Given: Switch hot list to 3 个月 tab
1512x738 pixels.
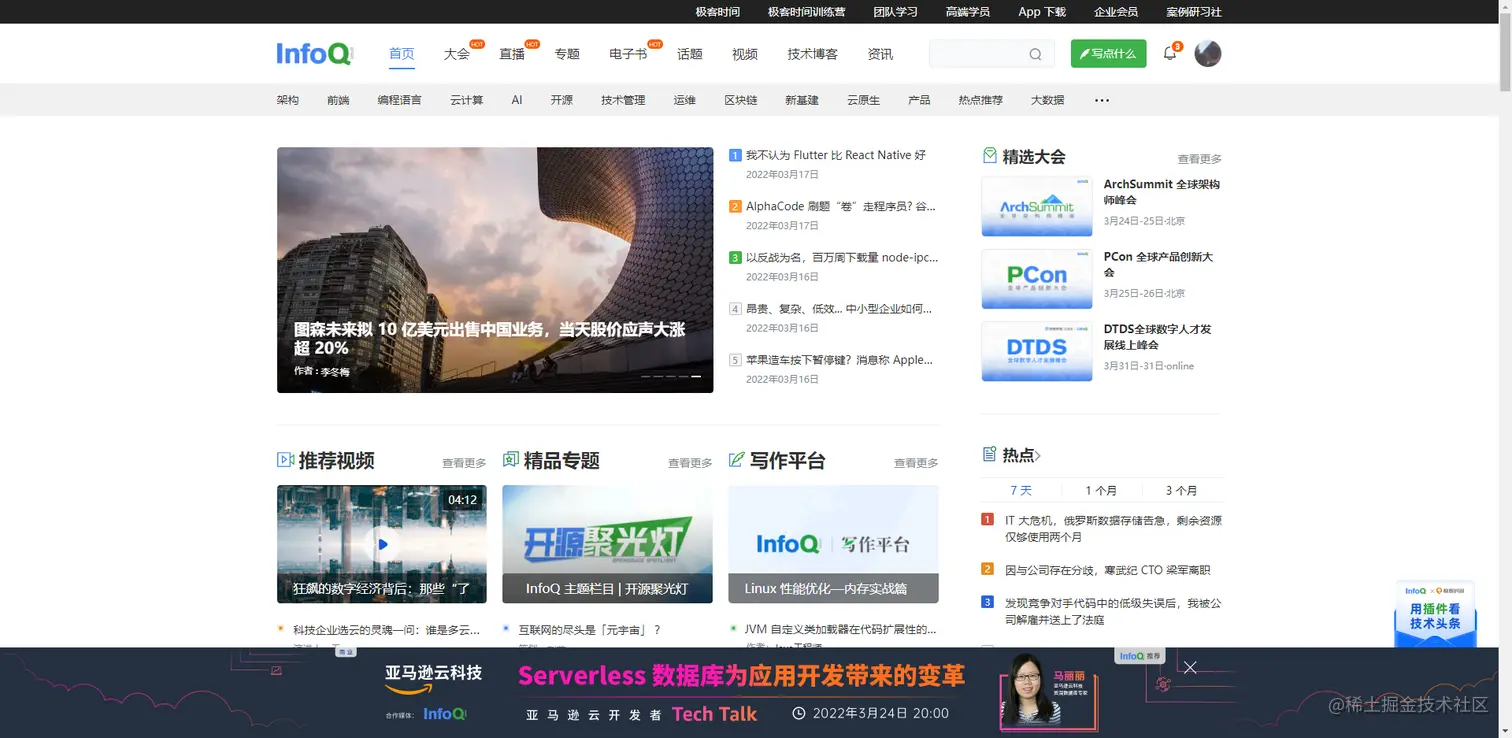Looking at the screenshot, I should (1181, 490).
